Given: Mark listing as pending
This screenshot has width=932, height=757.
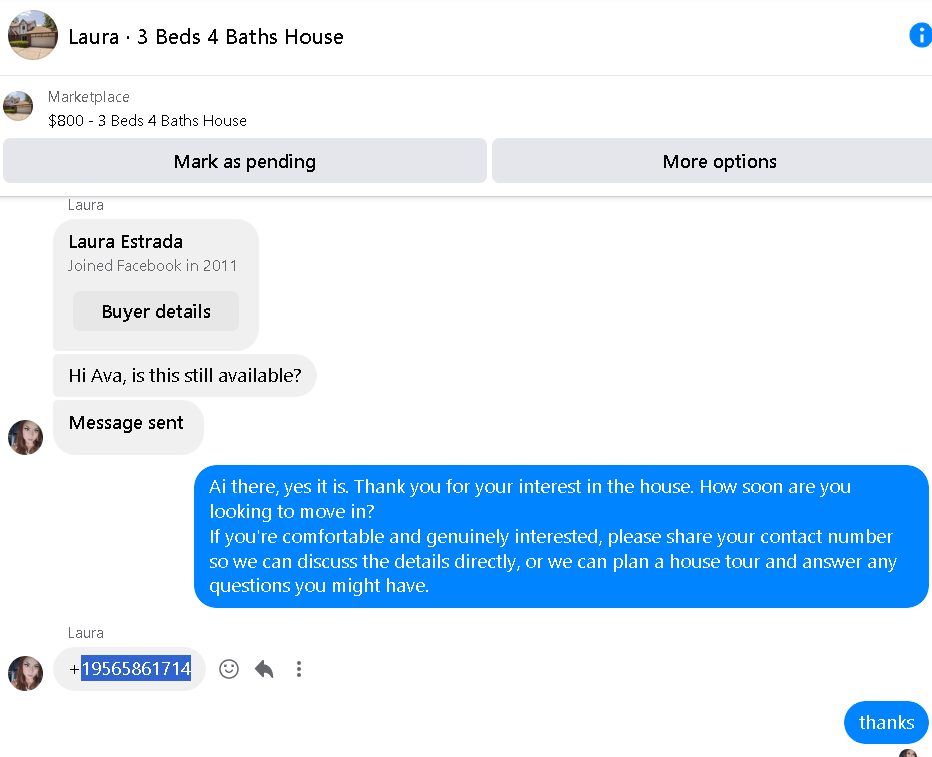Looking at the screenshot, I should click(245, 161).
